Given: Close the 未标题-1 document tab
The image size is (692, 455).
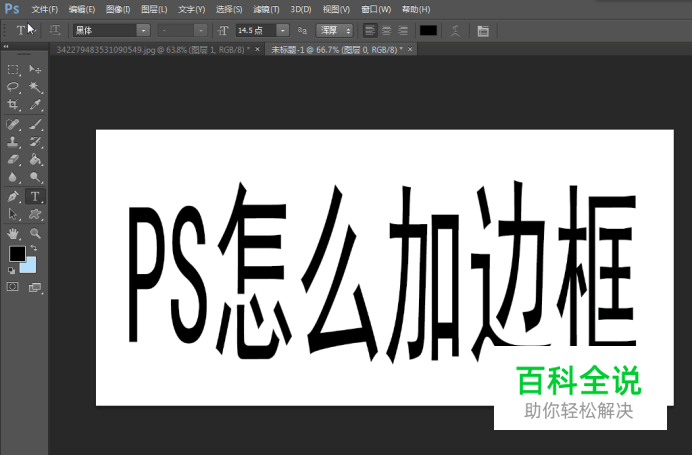Looking at the screenshot, I should (410, 49).
